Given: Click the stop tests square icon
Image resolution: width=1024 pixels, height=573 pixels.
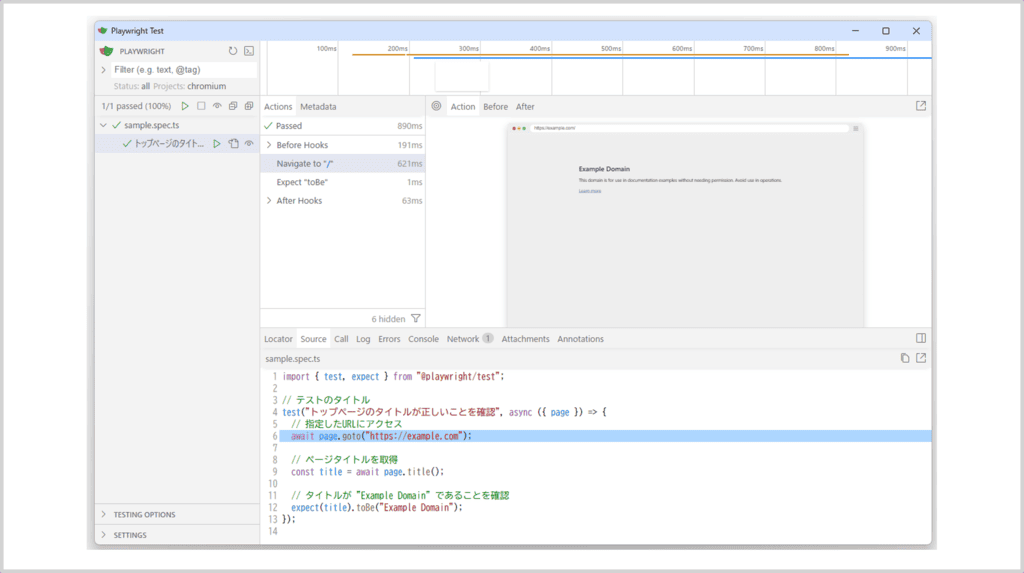Looking at the screenshot, I should (x=201, y=106).
